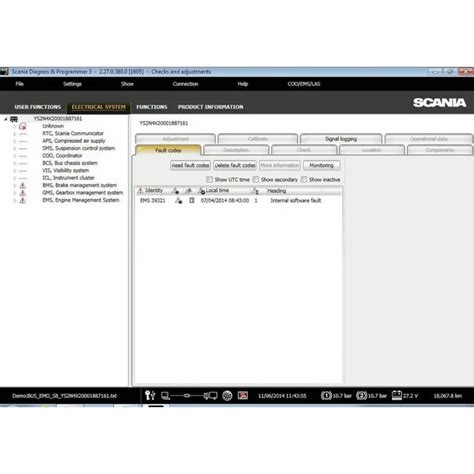
Task: Click the warning triangle beside BMS, Brake management system
Action: [x=23, y=185]
